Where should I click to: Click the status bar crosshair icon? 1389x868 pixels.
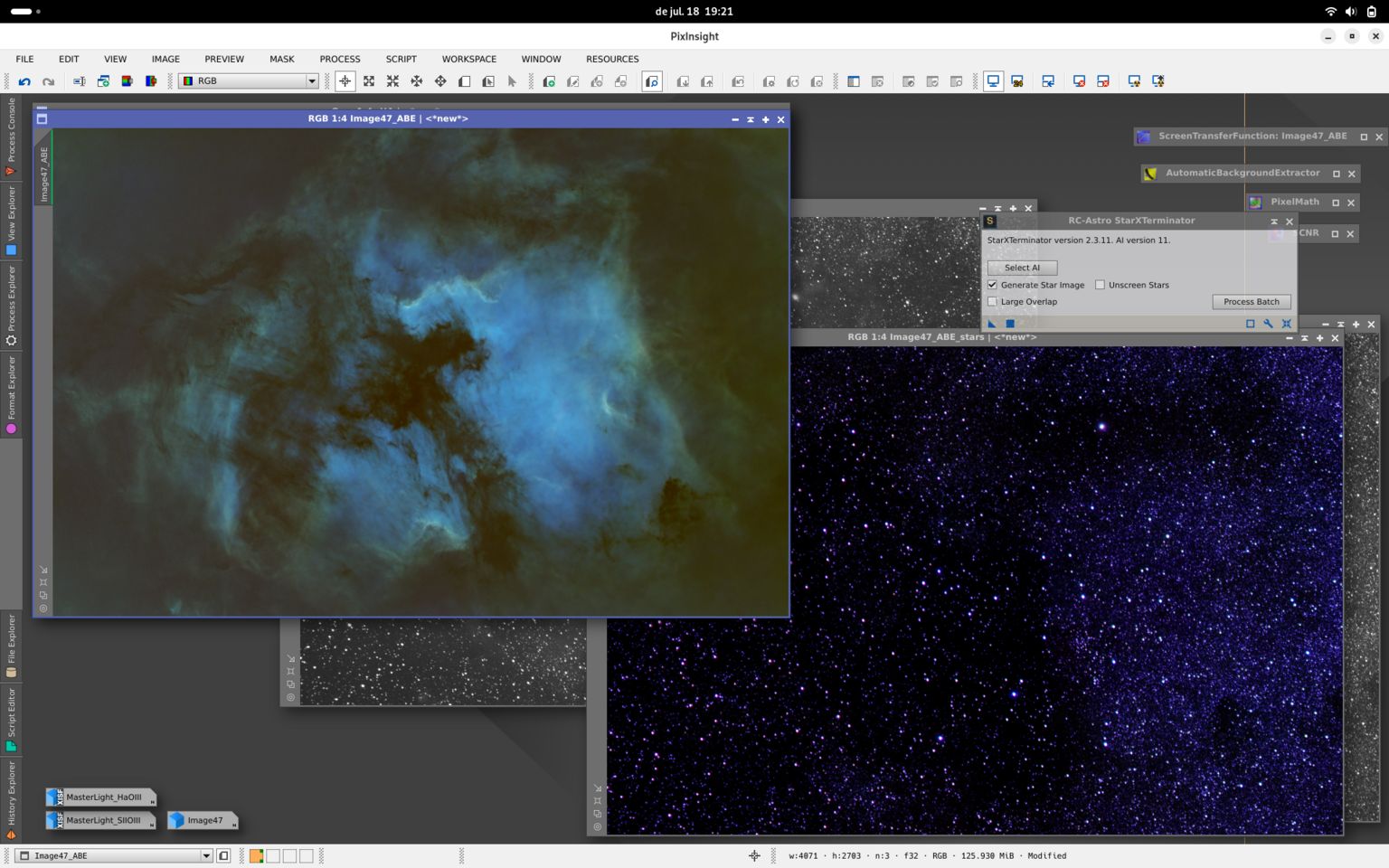tap(754, 855)
